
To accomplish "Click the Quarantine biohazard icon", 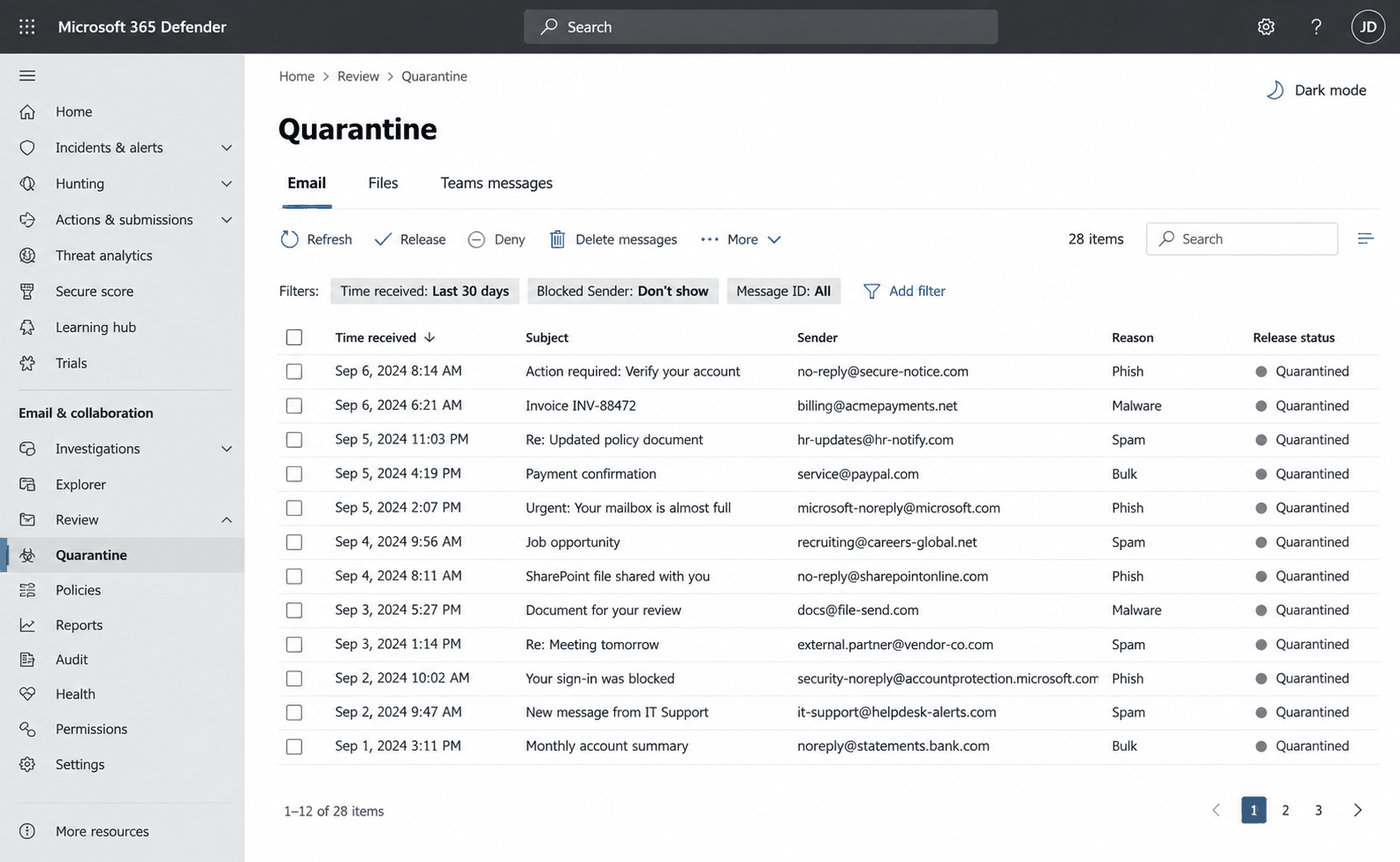I will pos(27,555).
